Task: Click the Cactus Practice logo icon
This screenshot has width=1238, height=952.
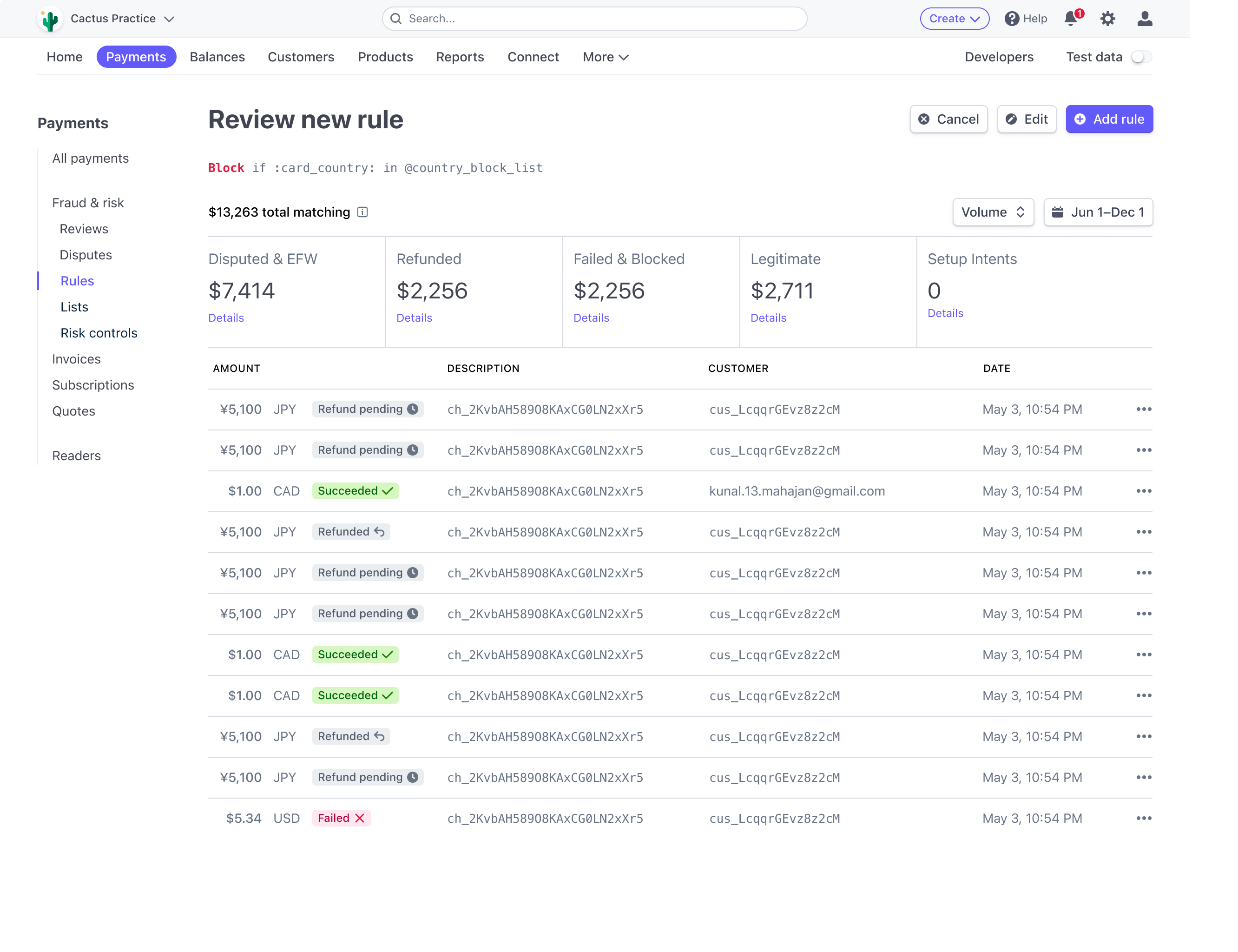Action: [50, 19]
